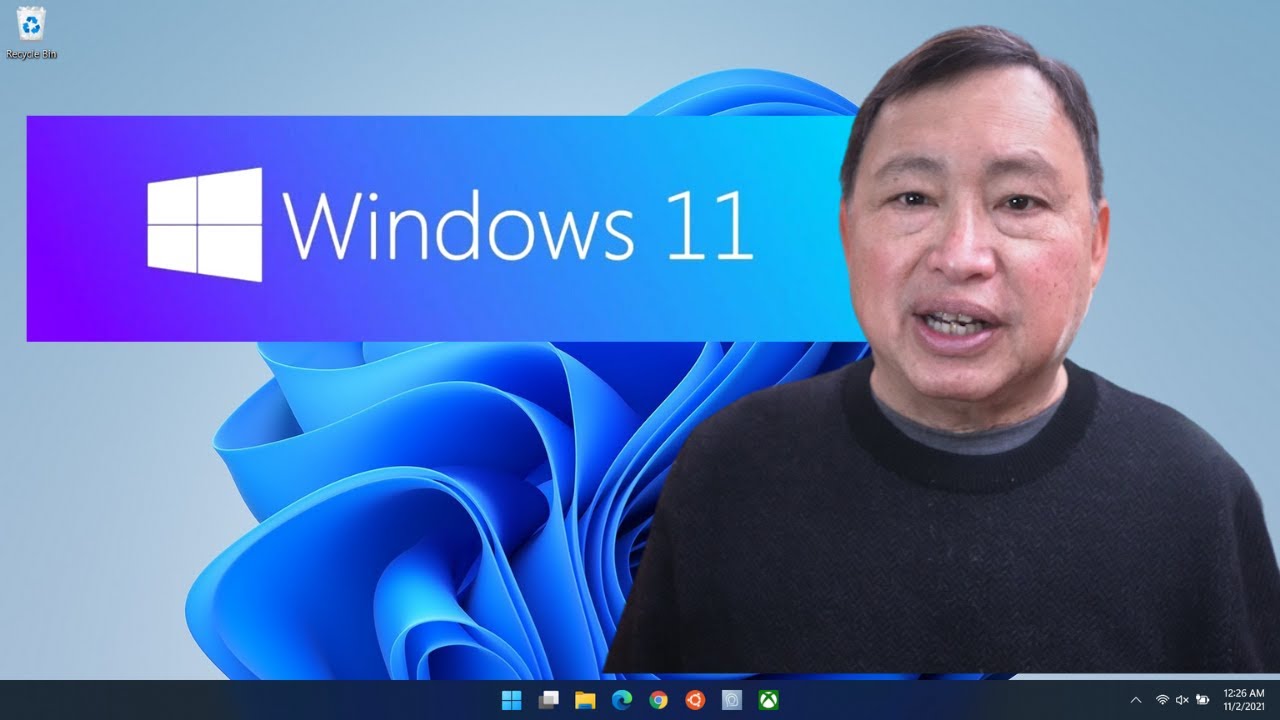Screen dimensions: 1280x720
Task: Launch the Ubuntu app on taskbar
Action: (695, 700)
